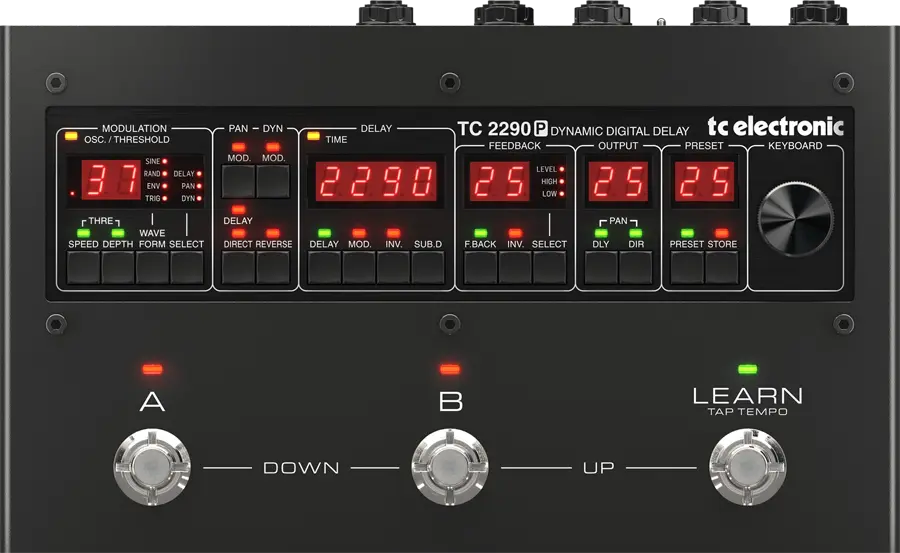
Task: Push the SUB.D button
Action: coord(428,268)
